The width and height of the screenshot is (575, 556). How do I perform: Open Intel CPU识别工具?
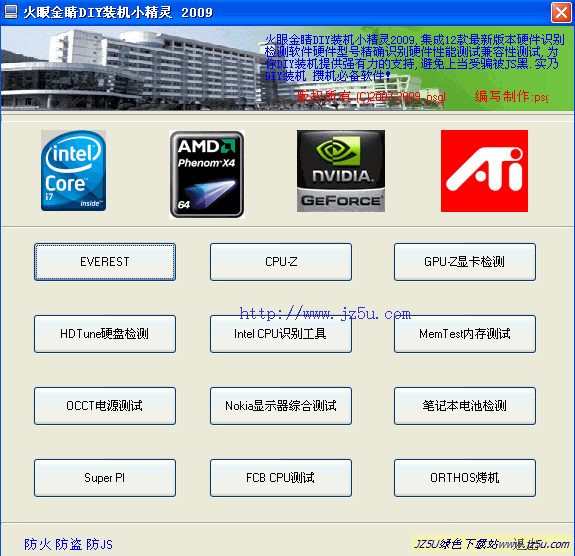click(x=281, y=334)
